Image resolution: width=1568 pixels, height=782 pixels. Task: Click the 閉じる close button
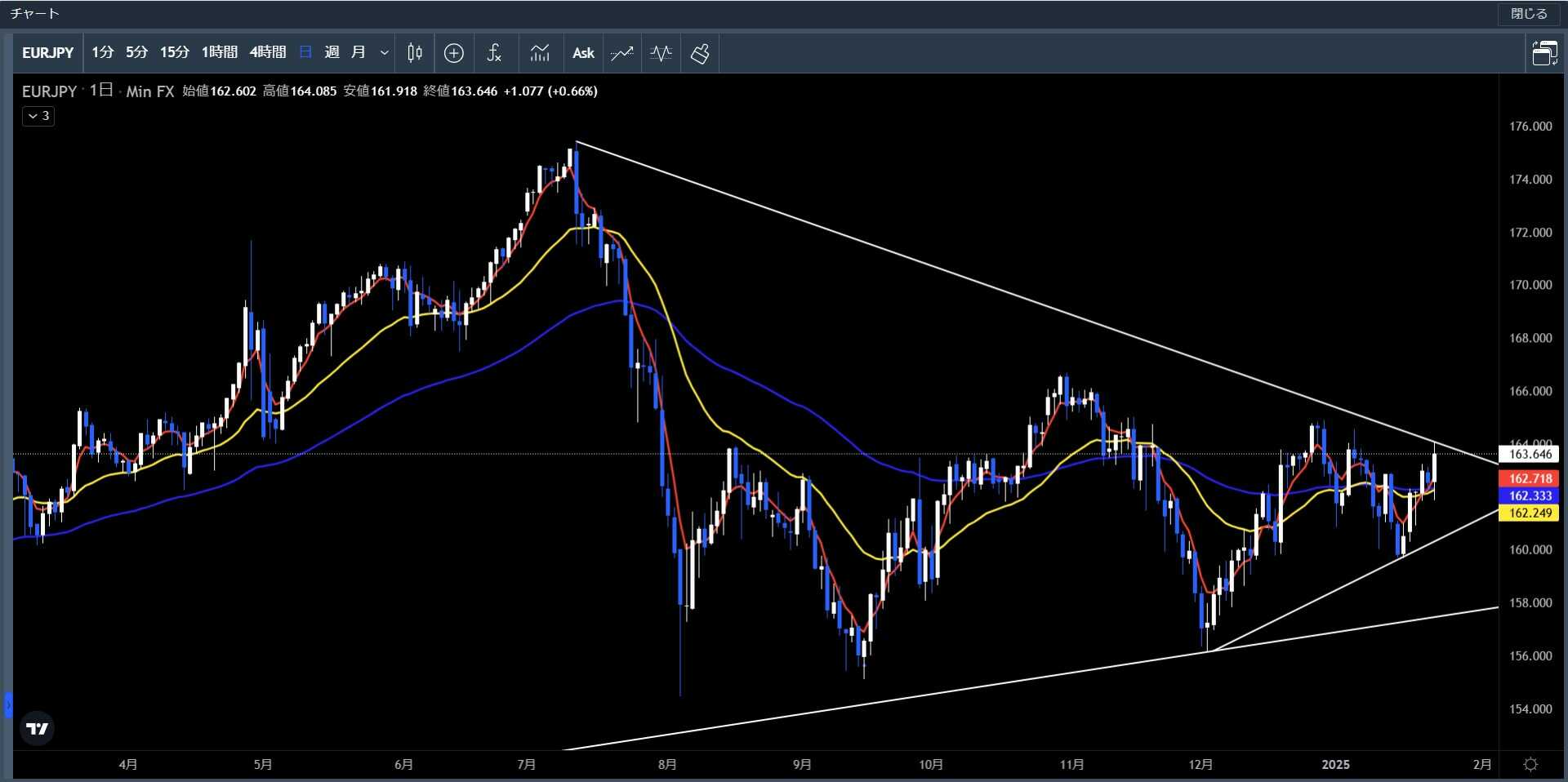click(1529, 14)
